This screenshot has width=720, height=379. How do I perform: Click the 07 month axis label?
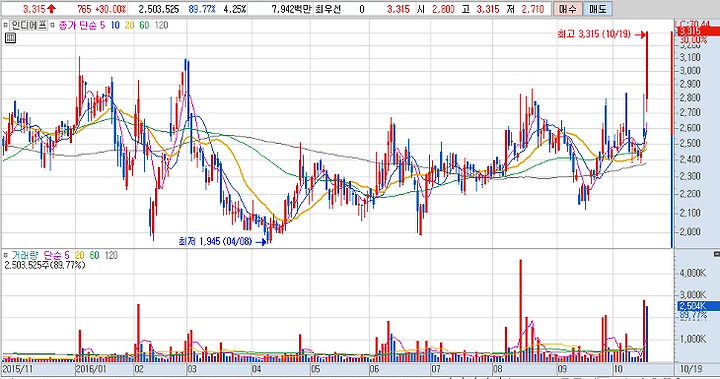click(436, 369)
